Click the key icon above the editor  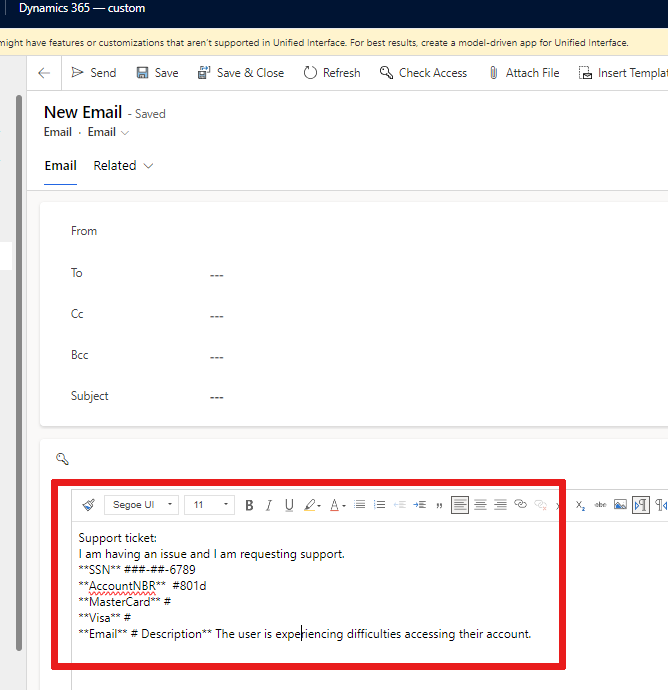click(x=62, y=459)
